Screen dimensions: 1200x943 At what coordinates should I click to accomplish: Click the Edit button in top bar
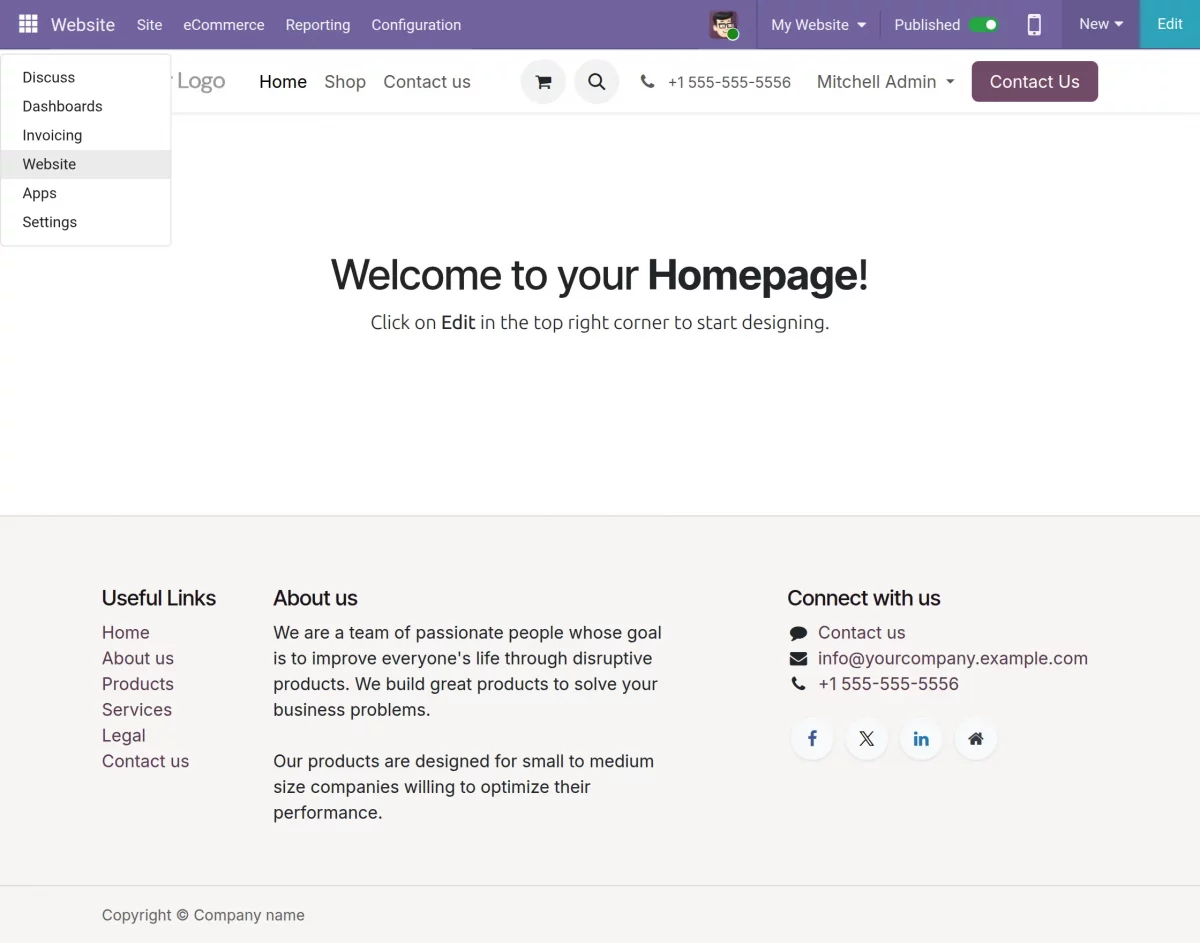(1170, 24)
